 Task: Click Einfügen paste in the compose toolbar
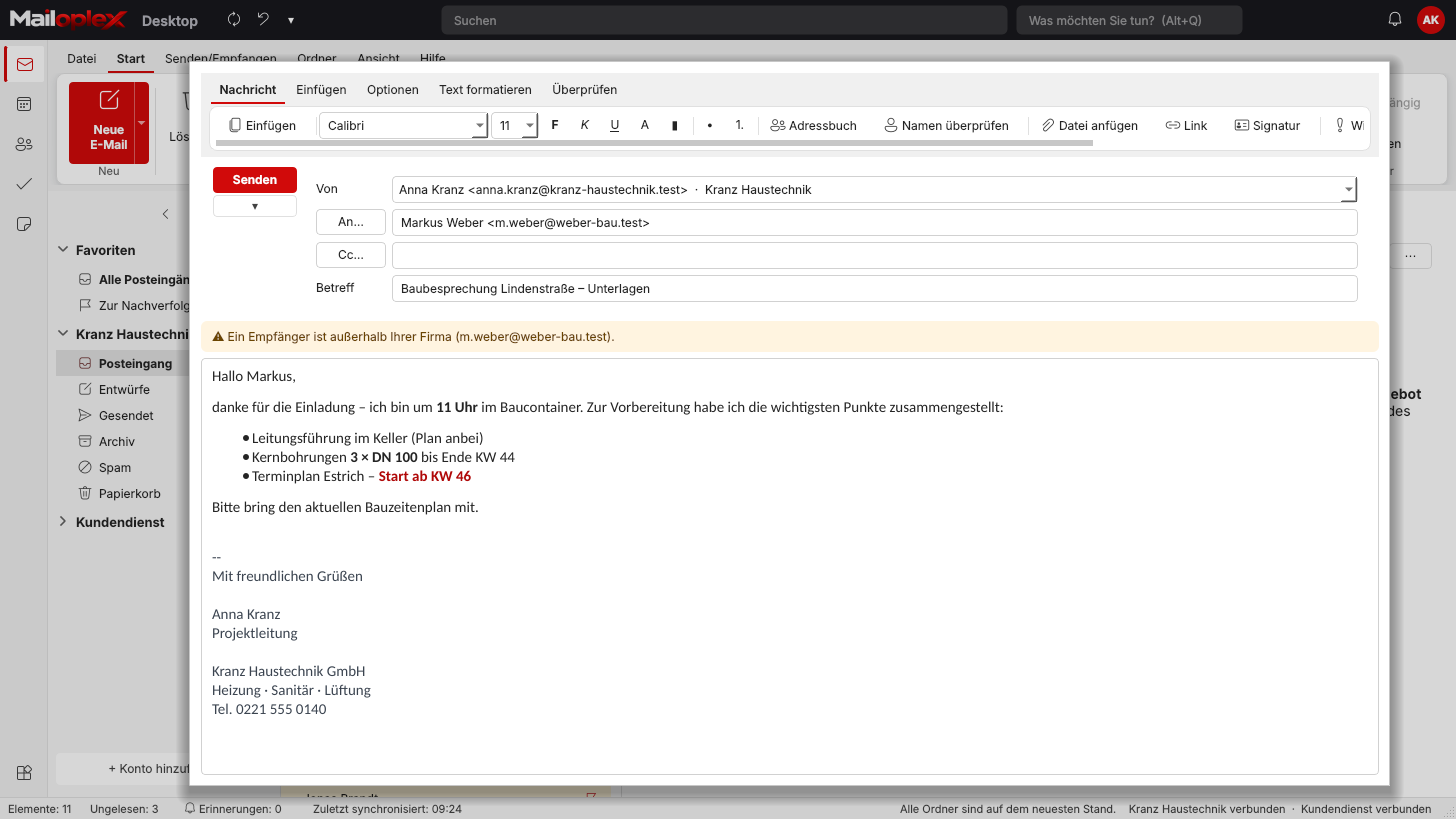coord(262,125)
